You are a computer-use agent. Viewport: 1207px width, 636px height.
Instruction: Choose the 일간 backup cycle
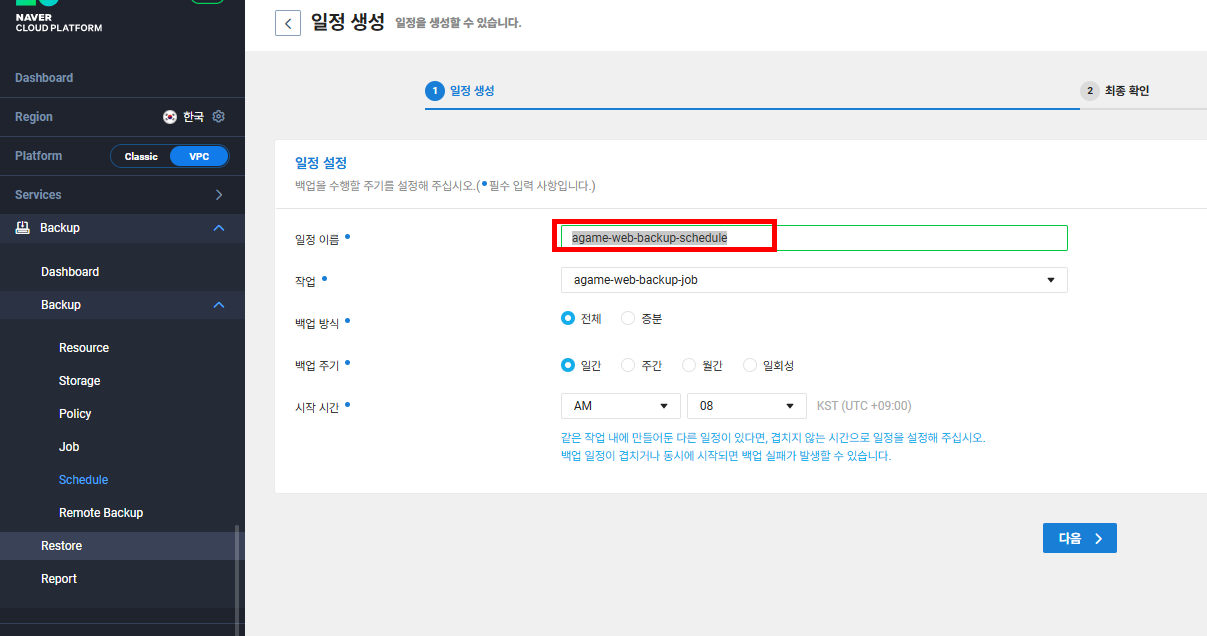click(568, 365)
